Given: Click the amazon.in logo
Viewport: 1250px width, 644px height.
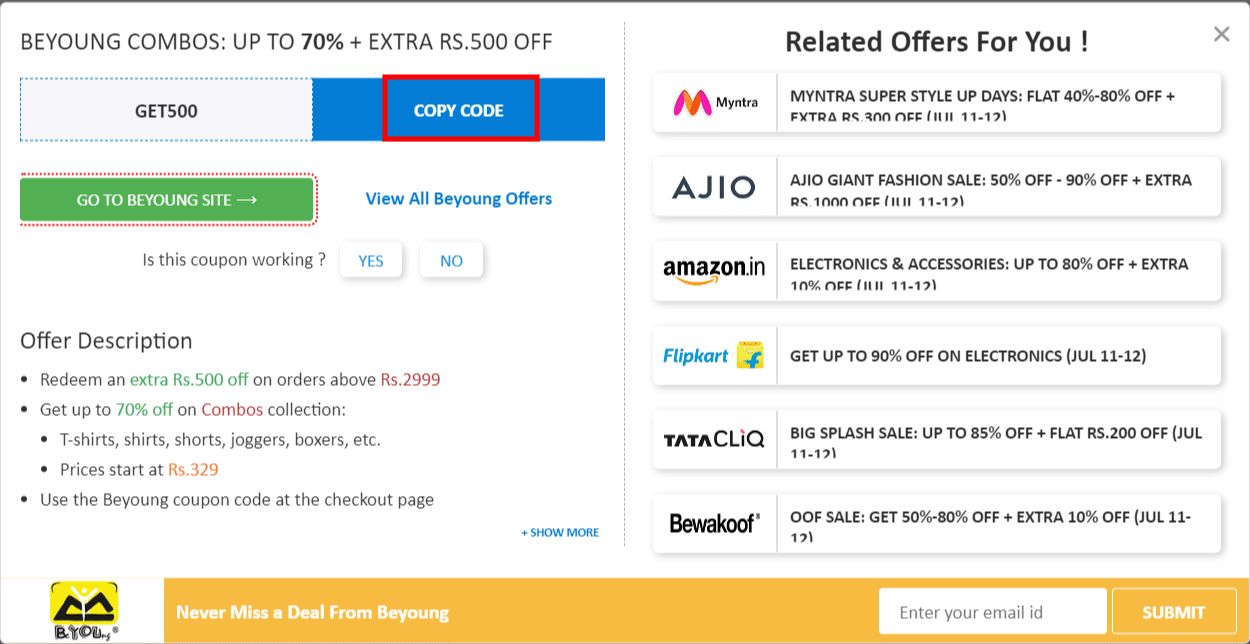Looking at the screenshot, I should click(714, 270).
